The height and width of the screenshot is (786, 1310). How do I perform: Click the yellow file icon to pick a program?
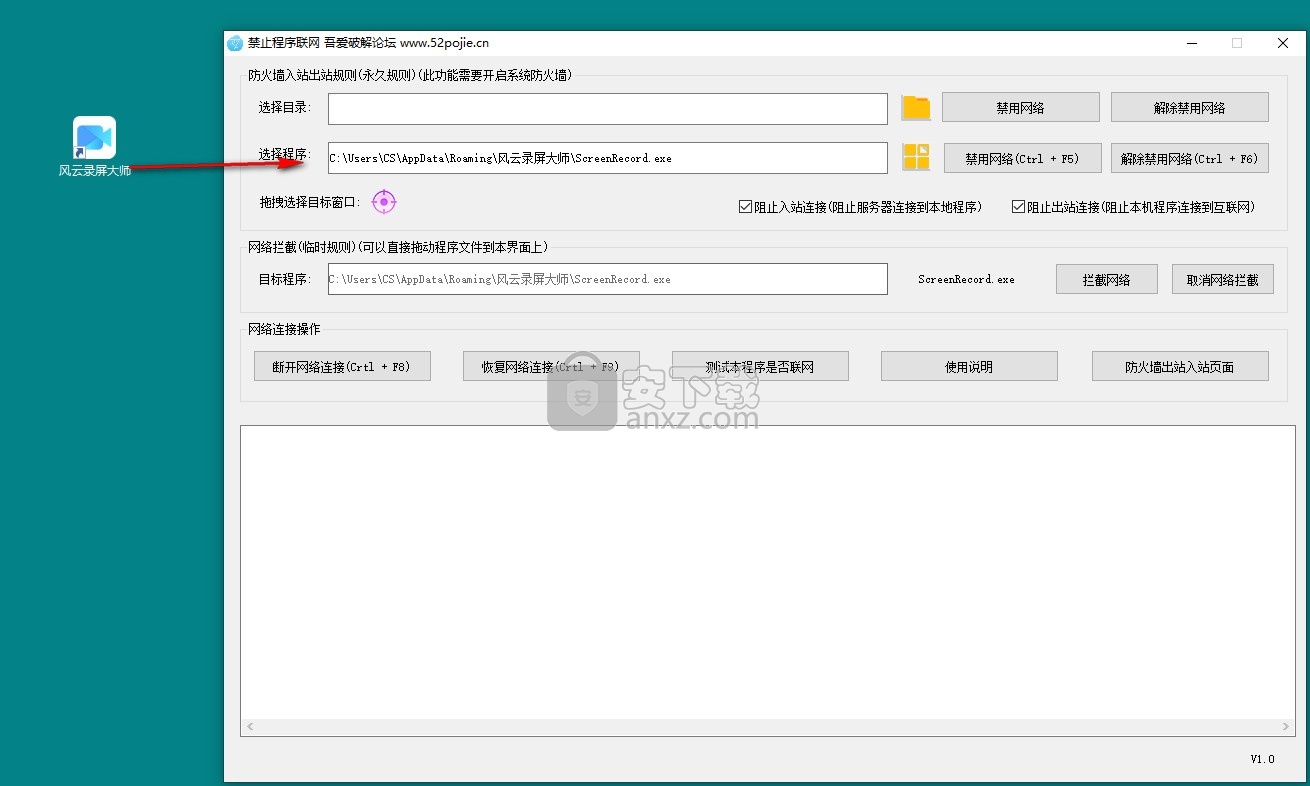[x=916, y=157]
